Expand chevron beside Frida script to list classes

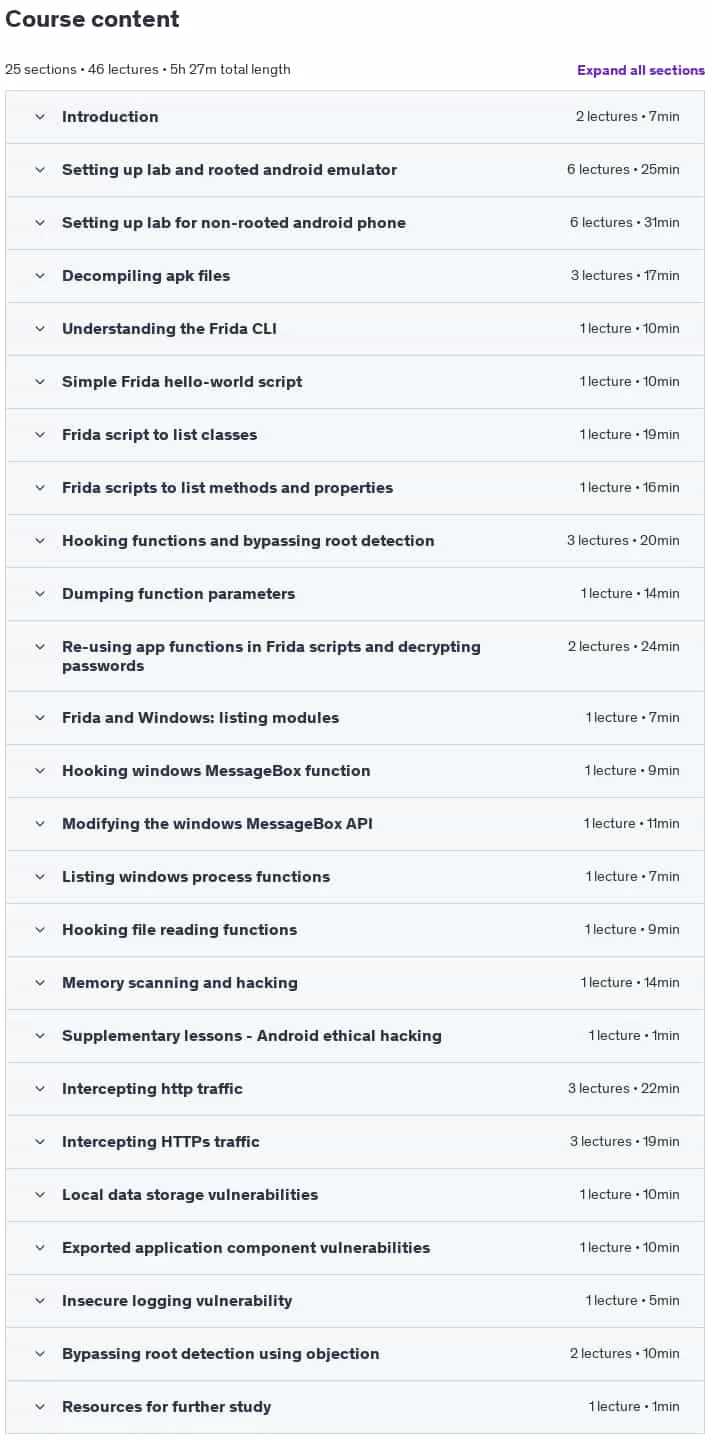(x=40, y=435)
